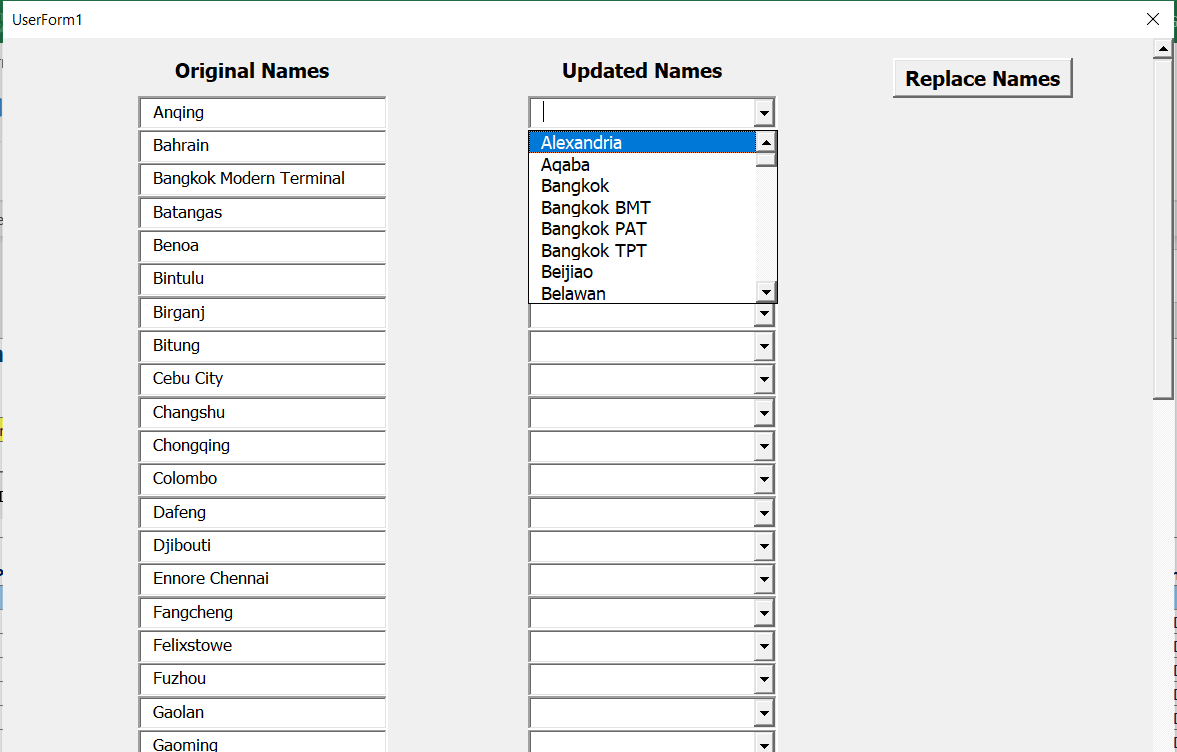Close the UserForm1 window
Screen dimensions: 1177x752
point(1153,19)
